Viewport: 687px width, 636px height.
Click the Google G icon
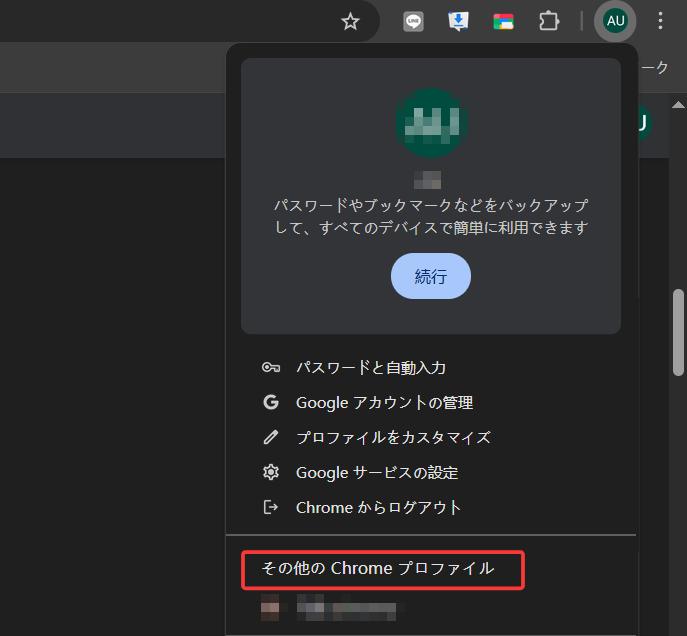(271, 402)
